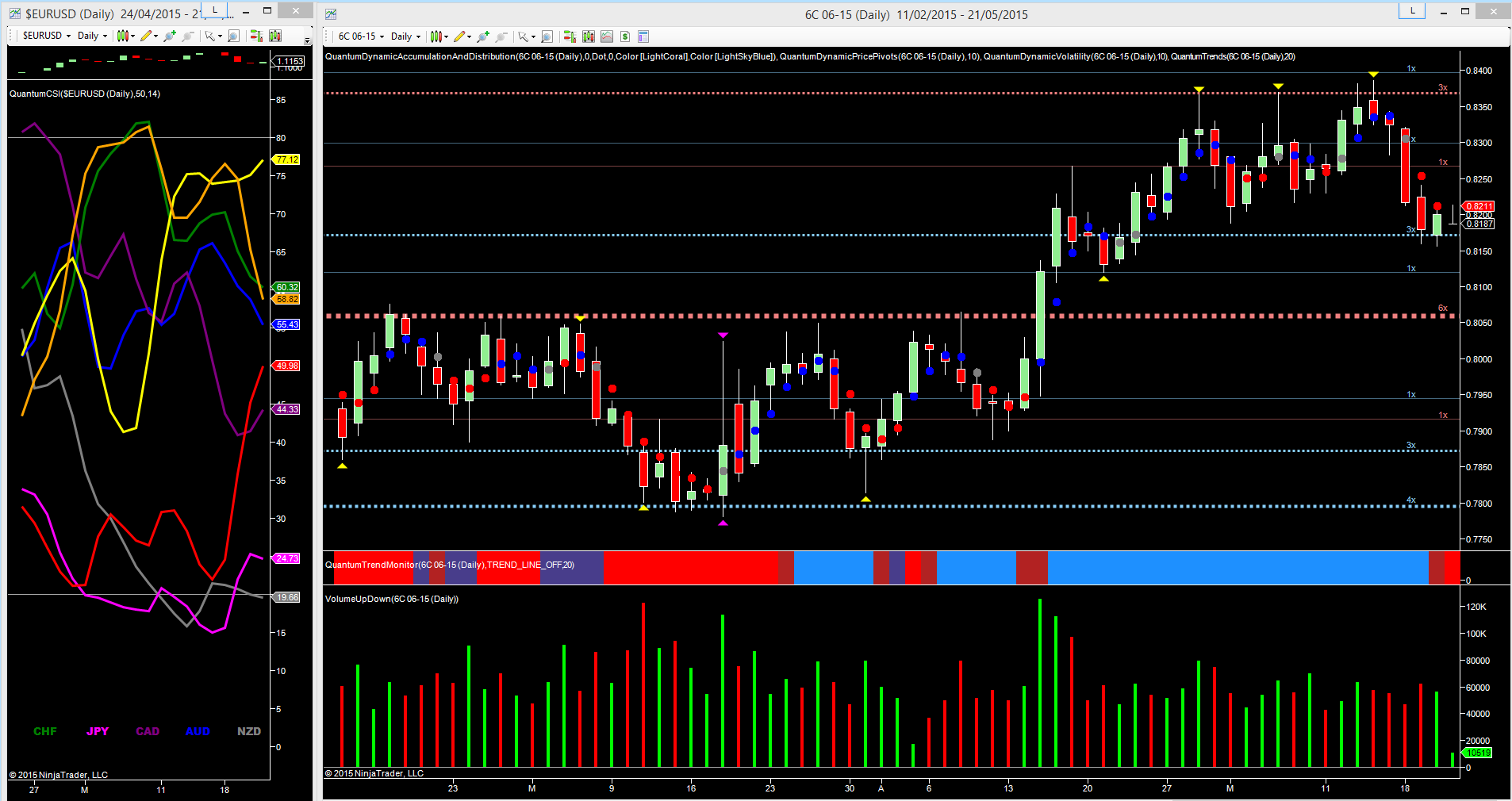This screenshot has width=1512, height=801.
Task: Open the strategies chart icon in the 6C 06-15 window
Action: tap(607, 36)
